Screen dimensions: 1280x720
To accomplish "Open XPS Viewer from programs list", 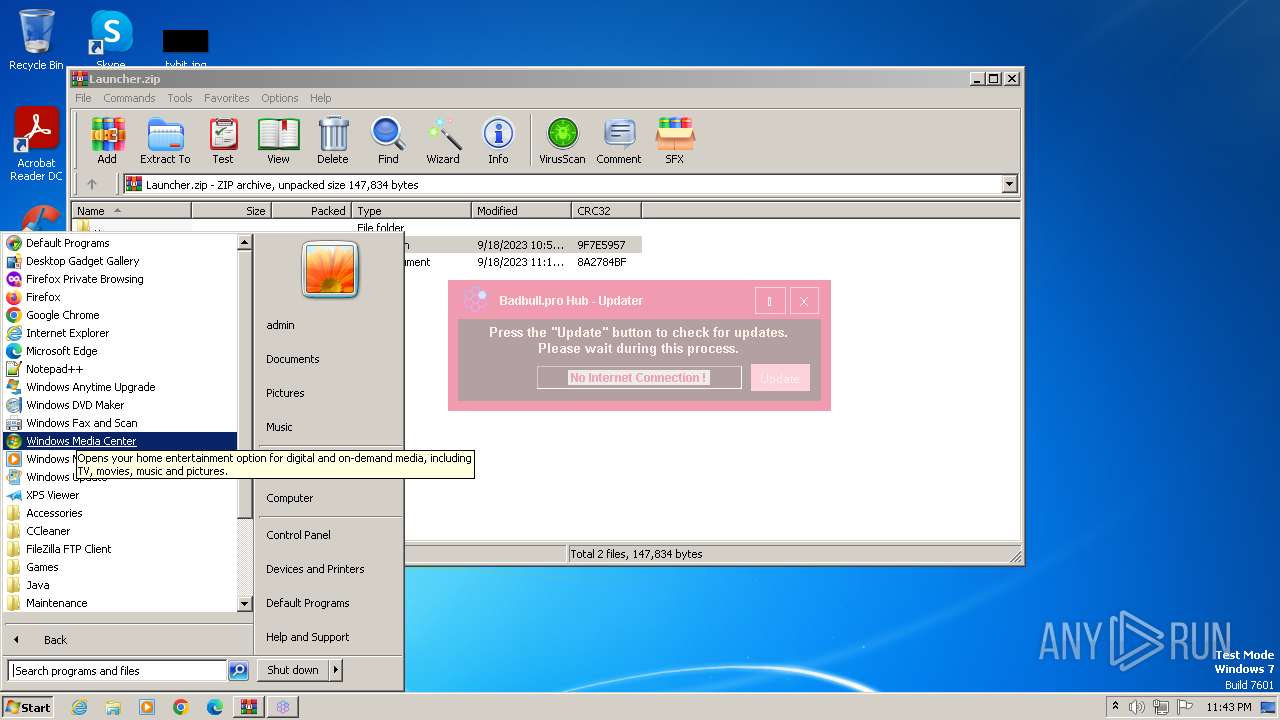I will (x=52, y=495).
